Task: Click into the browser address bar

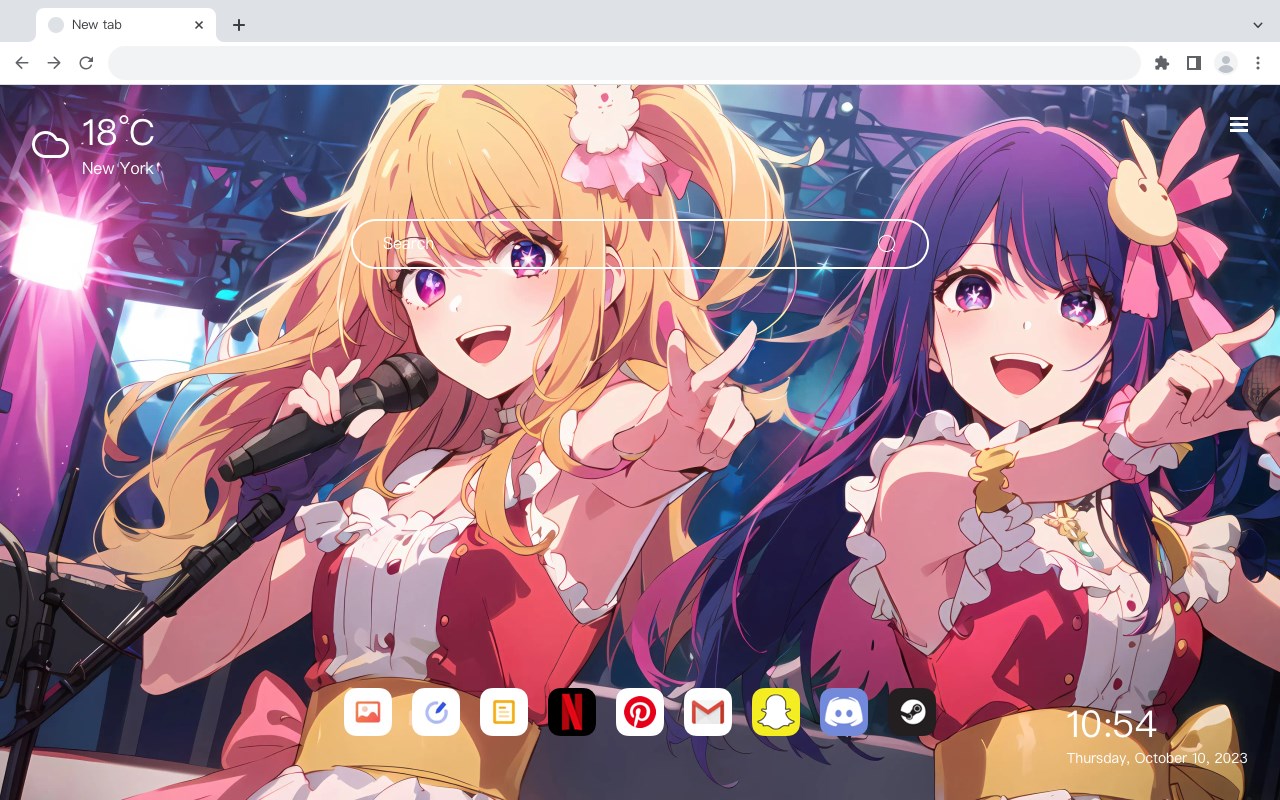Action: coord(624,63)
